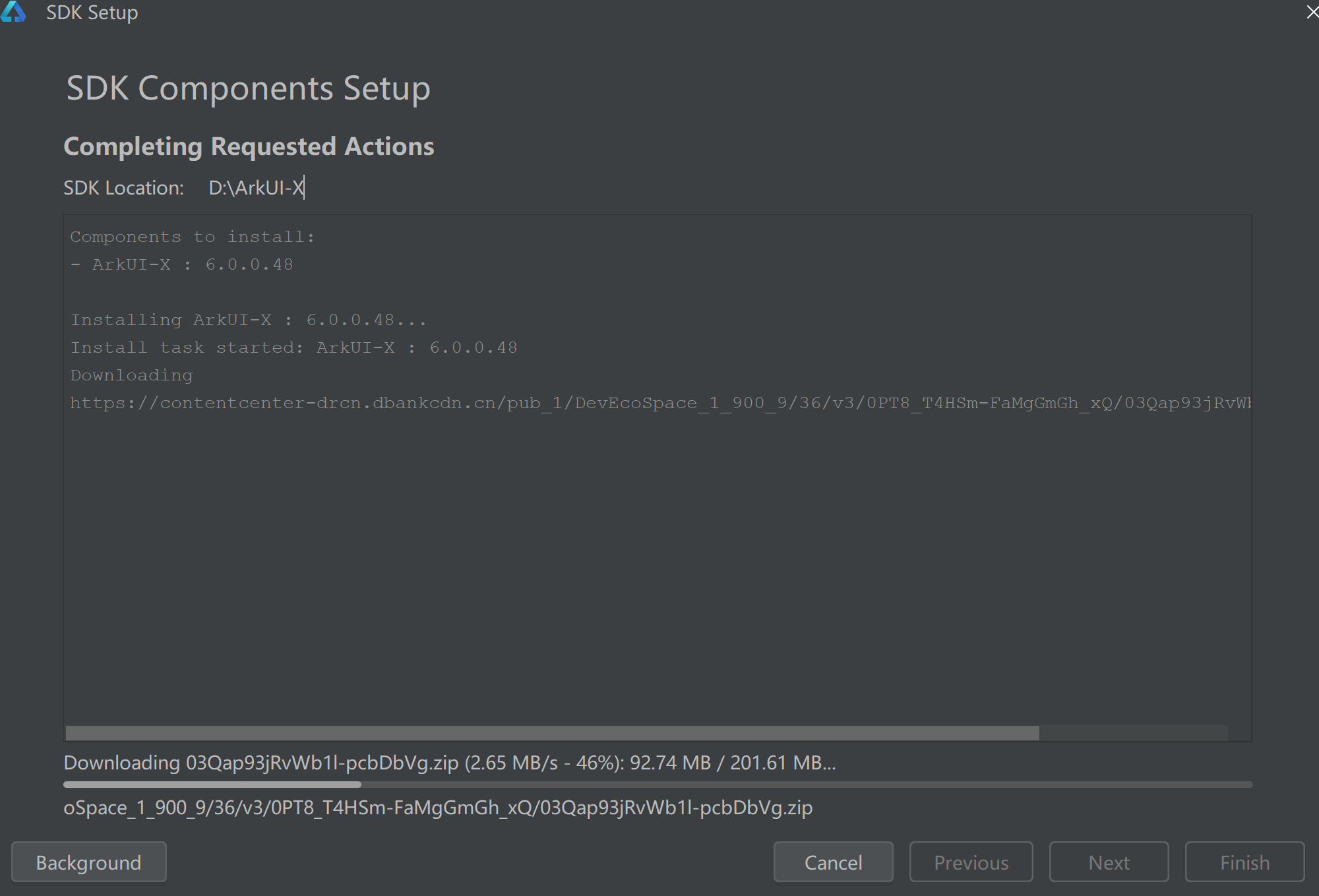Click the SDK Location path field

(257, 188)
